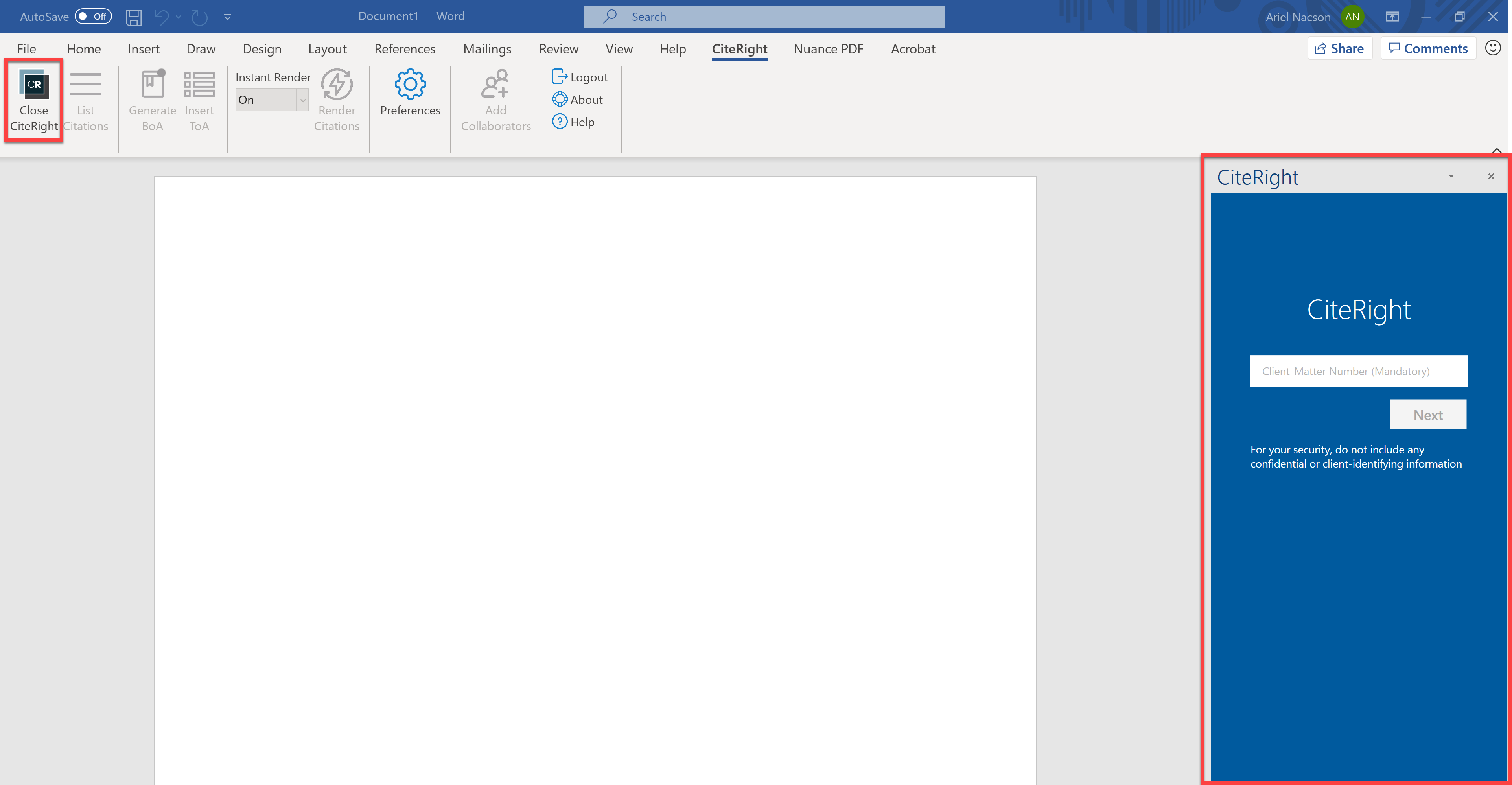Image resolution: width=1512 pixels, height=785 pixels.
Task: Open the Help ribbon tab
Action: coord(673,49)
